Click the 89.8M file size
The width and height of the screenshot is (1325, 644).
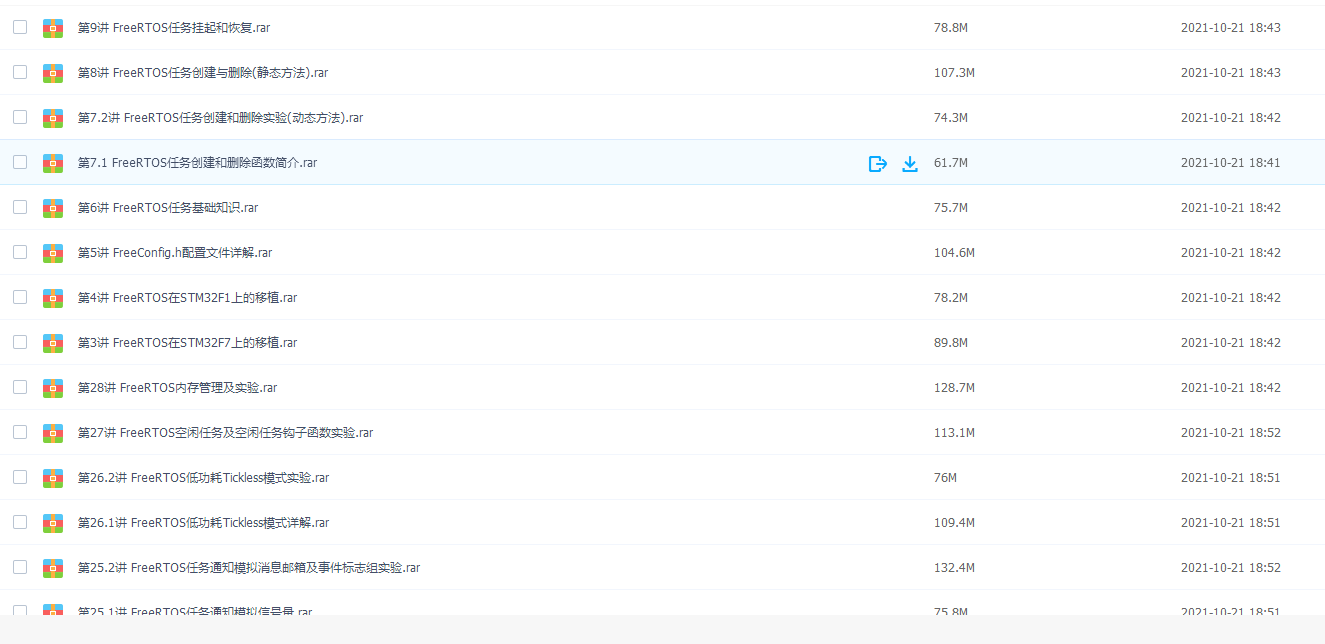950,343
